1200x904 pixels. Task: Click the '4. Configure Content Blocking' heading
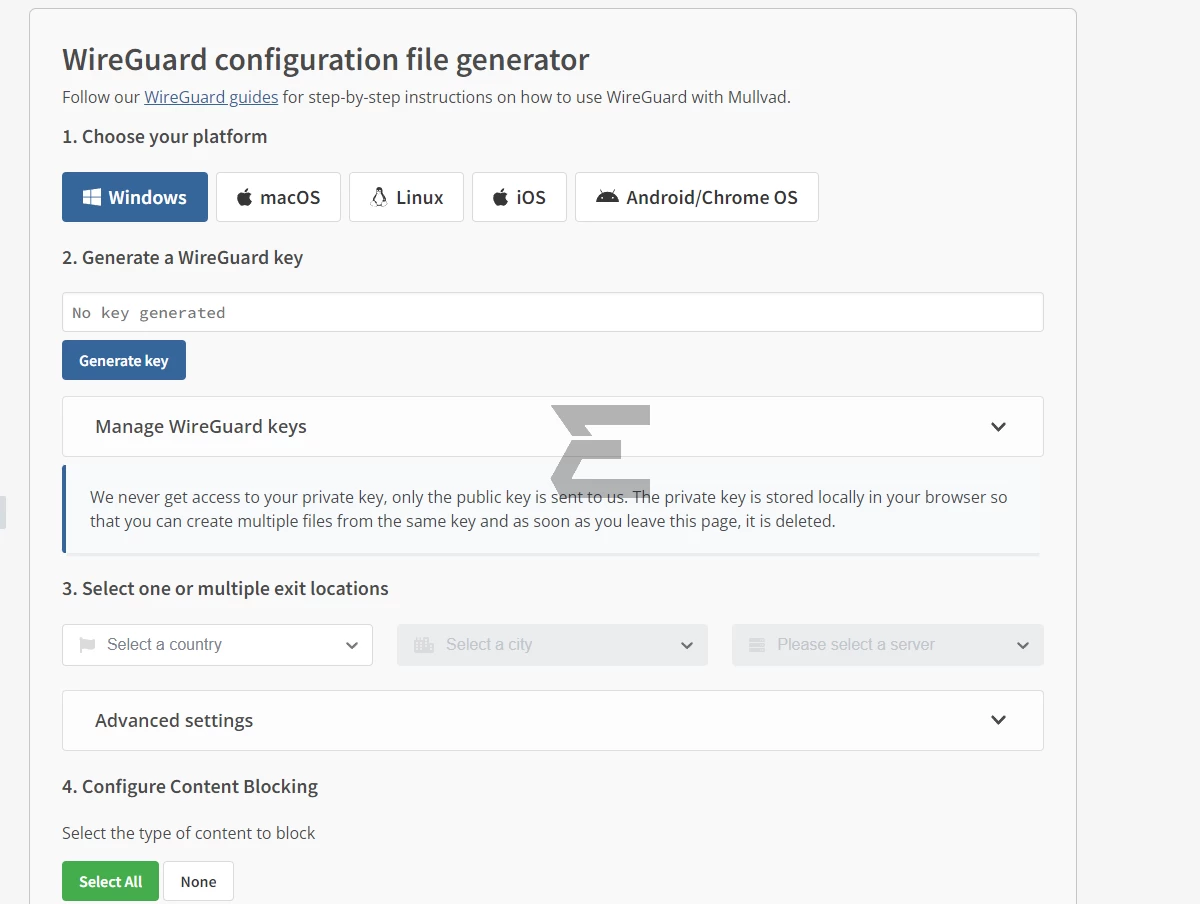click(190, 786)
